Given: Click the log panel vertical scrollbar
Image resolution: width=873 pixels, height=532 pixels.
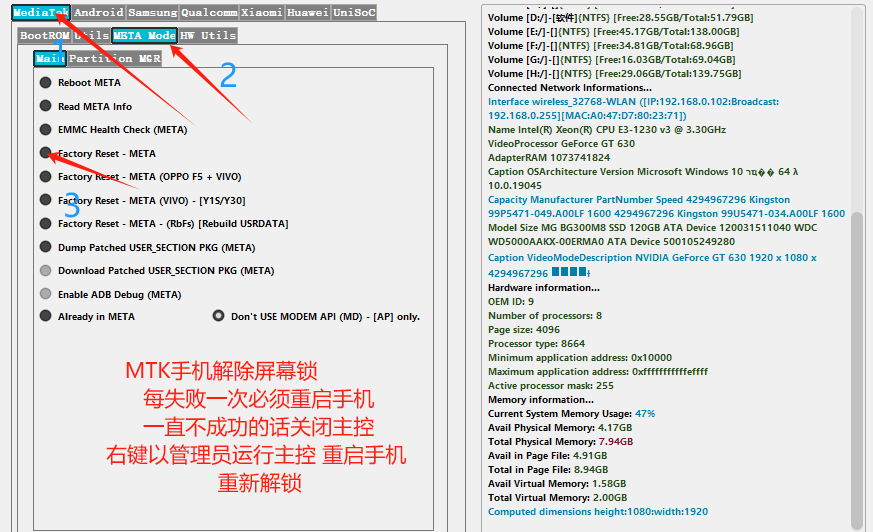Looking at the screenshot, I should 857,370.
